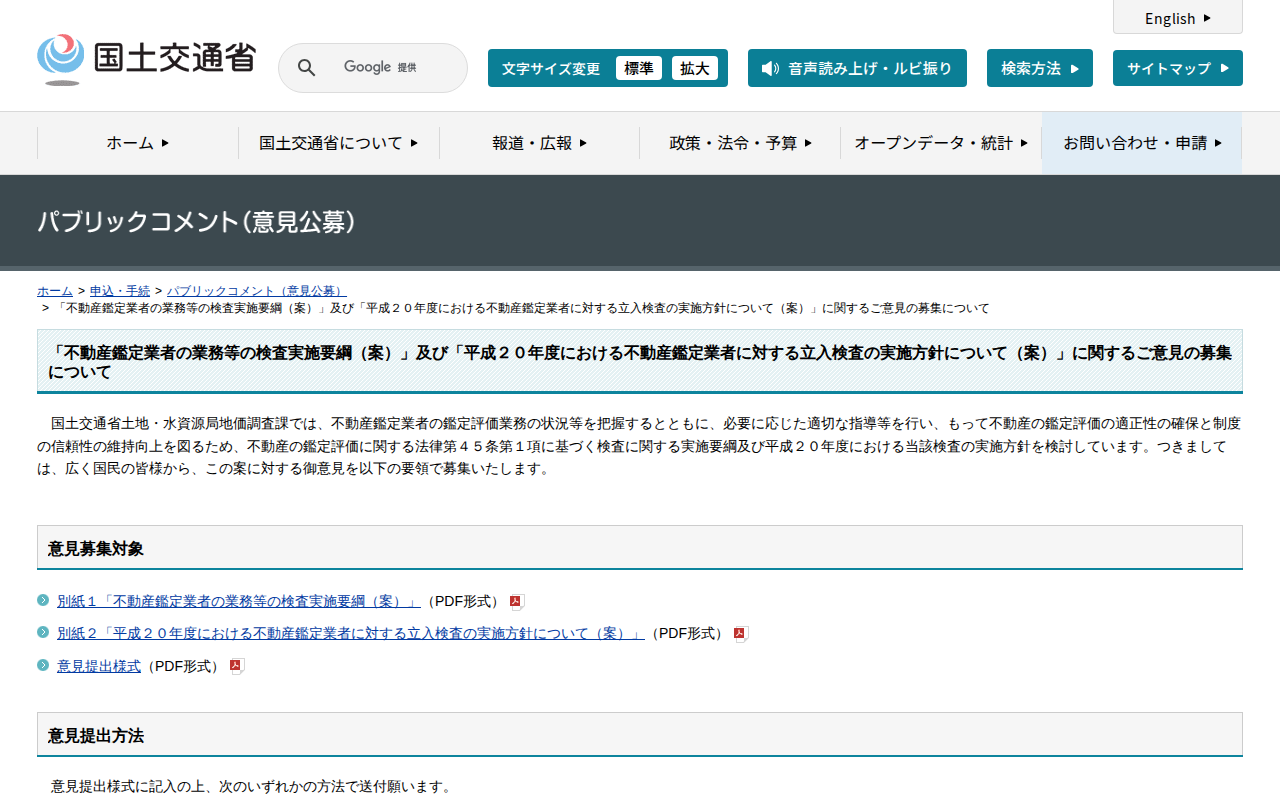The width and height of the screenshot is (1280, 800).
Task: Set text size to 標準
Action: [638, 68]
